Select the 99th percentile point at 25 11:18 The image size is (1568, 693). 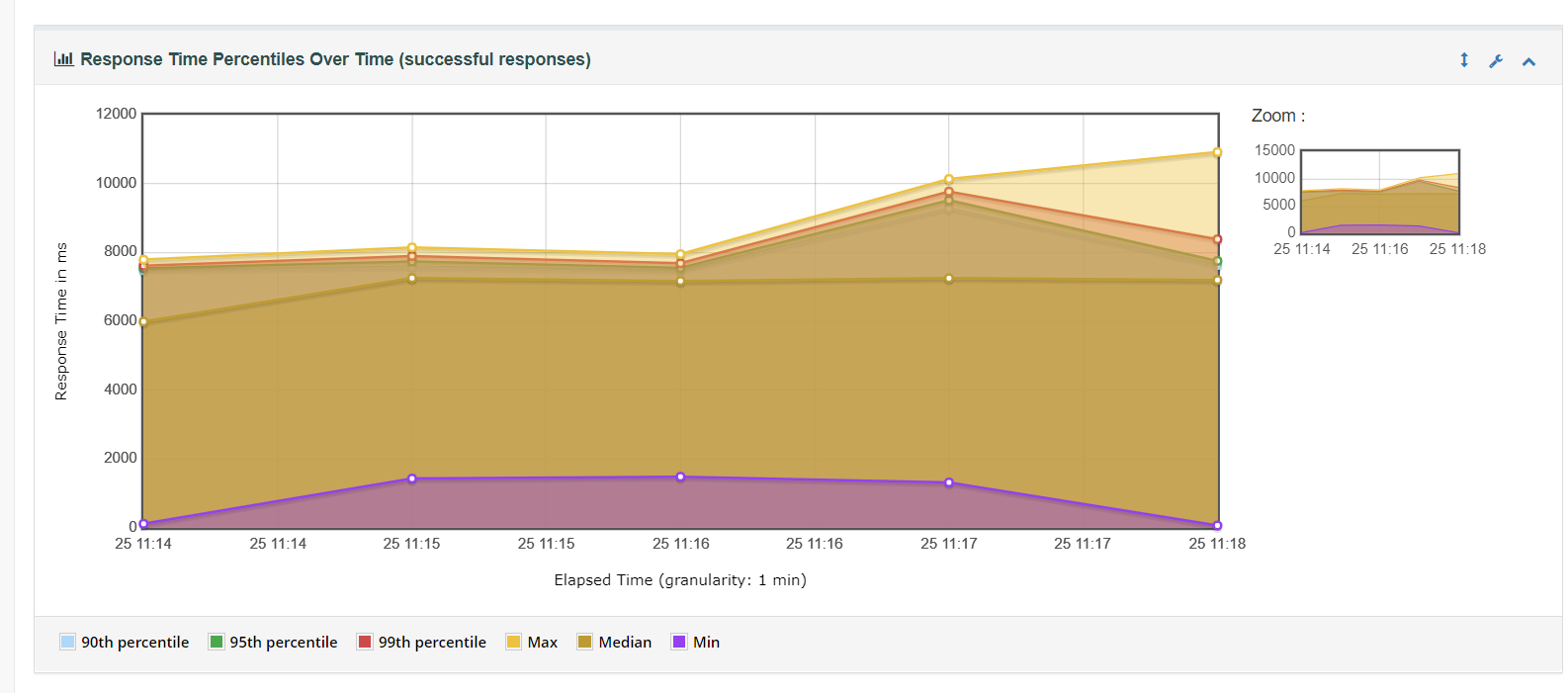coord(1217,239)
